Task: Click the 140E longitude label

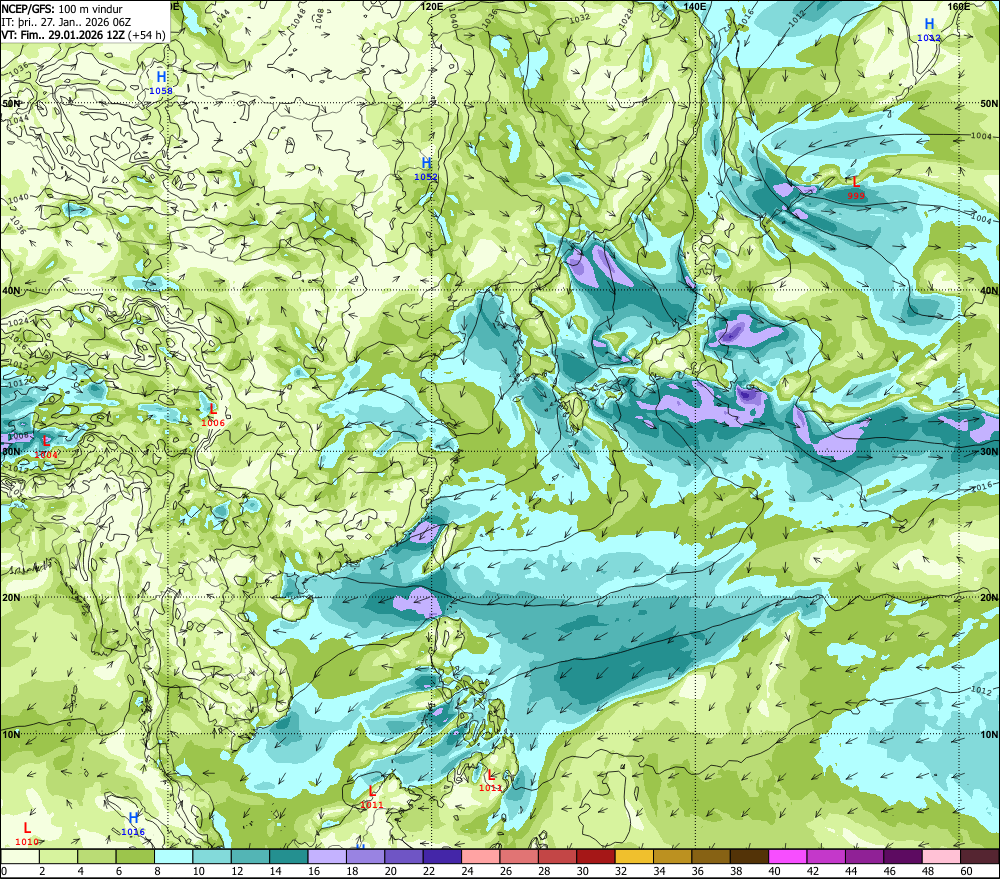Action: pyautogui.click(x=695, y=6)
